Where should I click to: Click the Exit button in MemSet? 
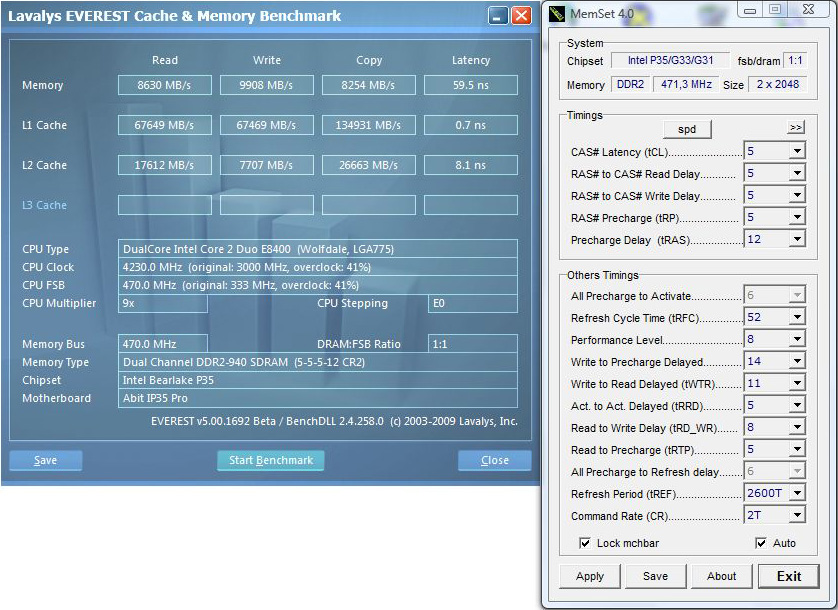click(789, 576)
